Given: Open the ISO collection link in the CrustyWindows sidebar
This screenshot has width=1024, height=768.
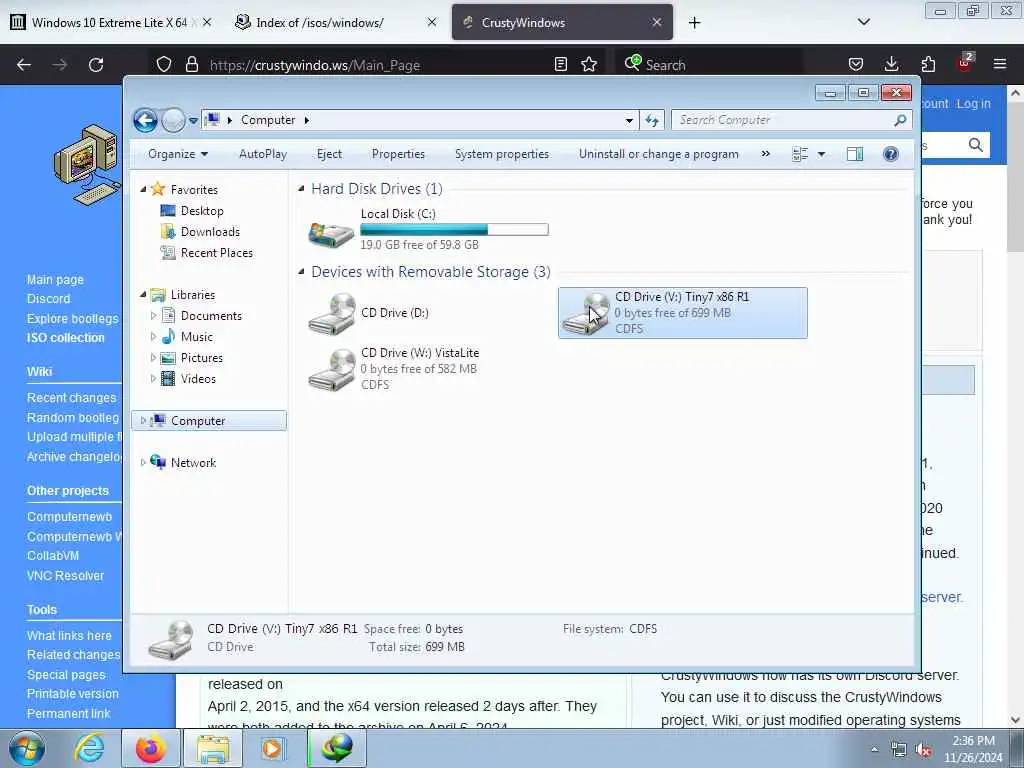Looking at the screenshot, I should 65,338.
